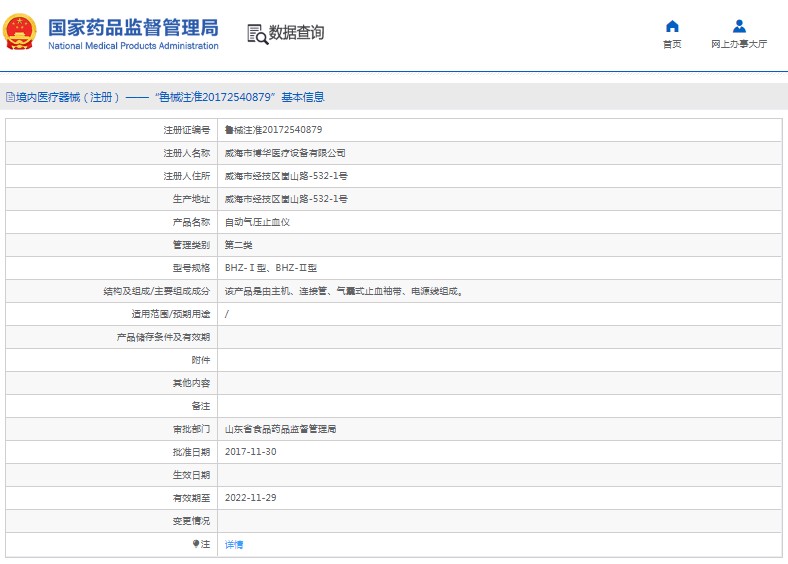Go to 首页 home icon
This screenshot has width=788, height=564.
(x=672, y=26)
